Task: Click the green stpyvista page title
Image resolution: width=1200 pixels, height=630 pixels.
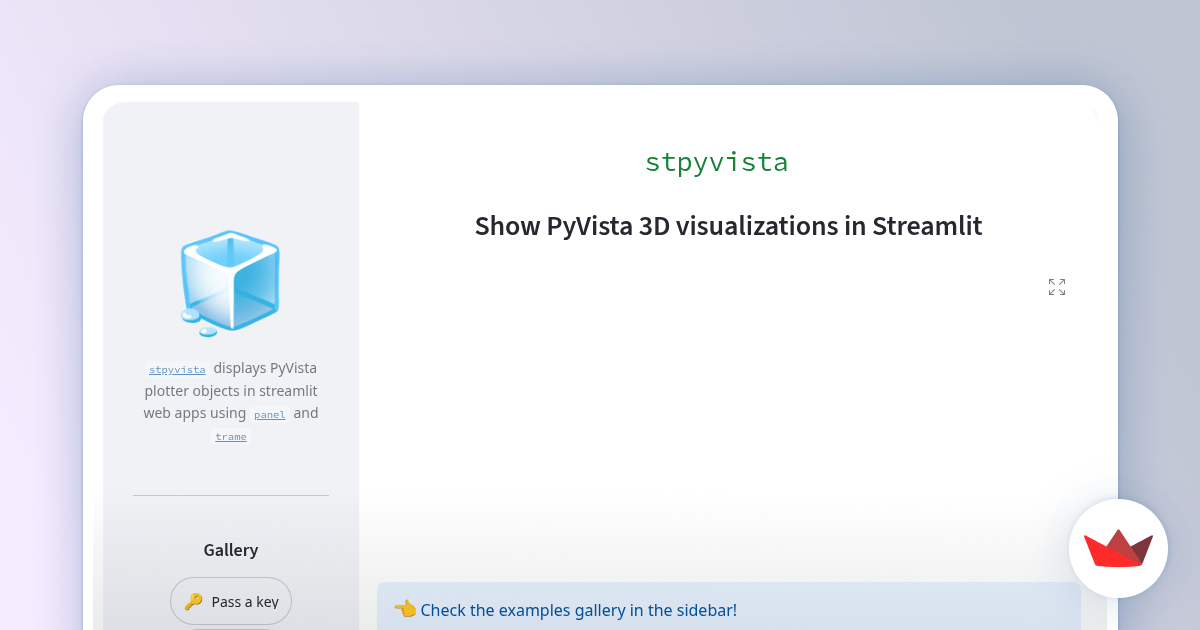Action: [716, 161]
